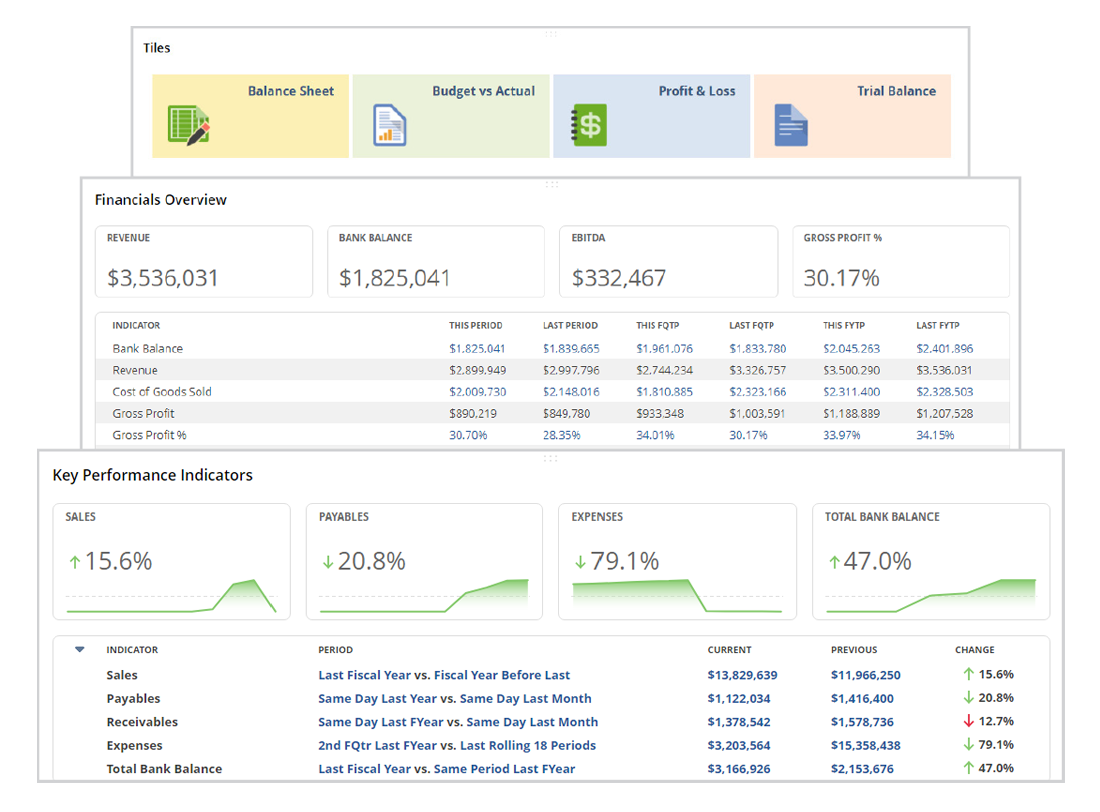Viewport: 1100px width, 812px height.
Task: Select the Gross Profit % summary card
Action: (900, 262)
